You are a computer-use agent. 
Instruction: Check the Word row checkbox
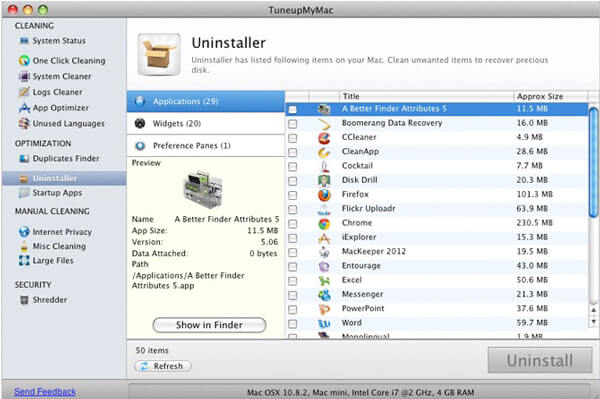pos(293,324)
